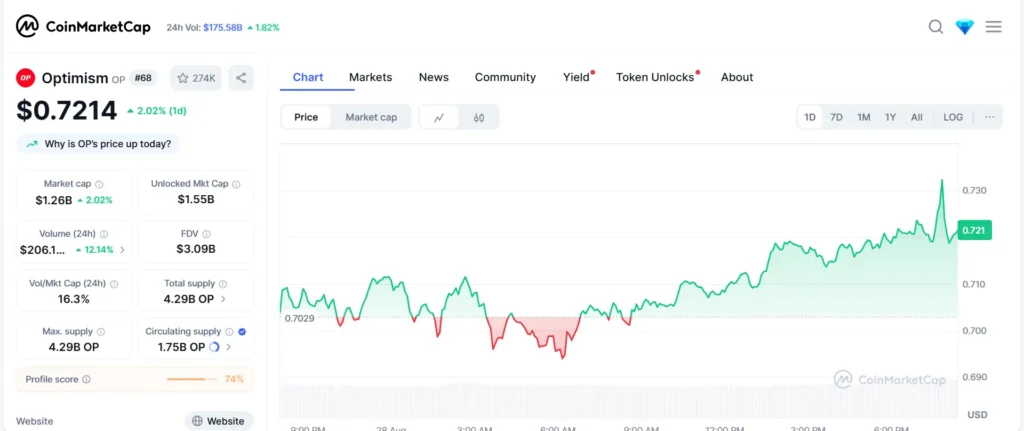Screen dimensions: 1024x431
Task: Click the share icon button
Action: pos(241,78)
